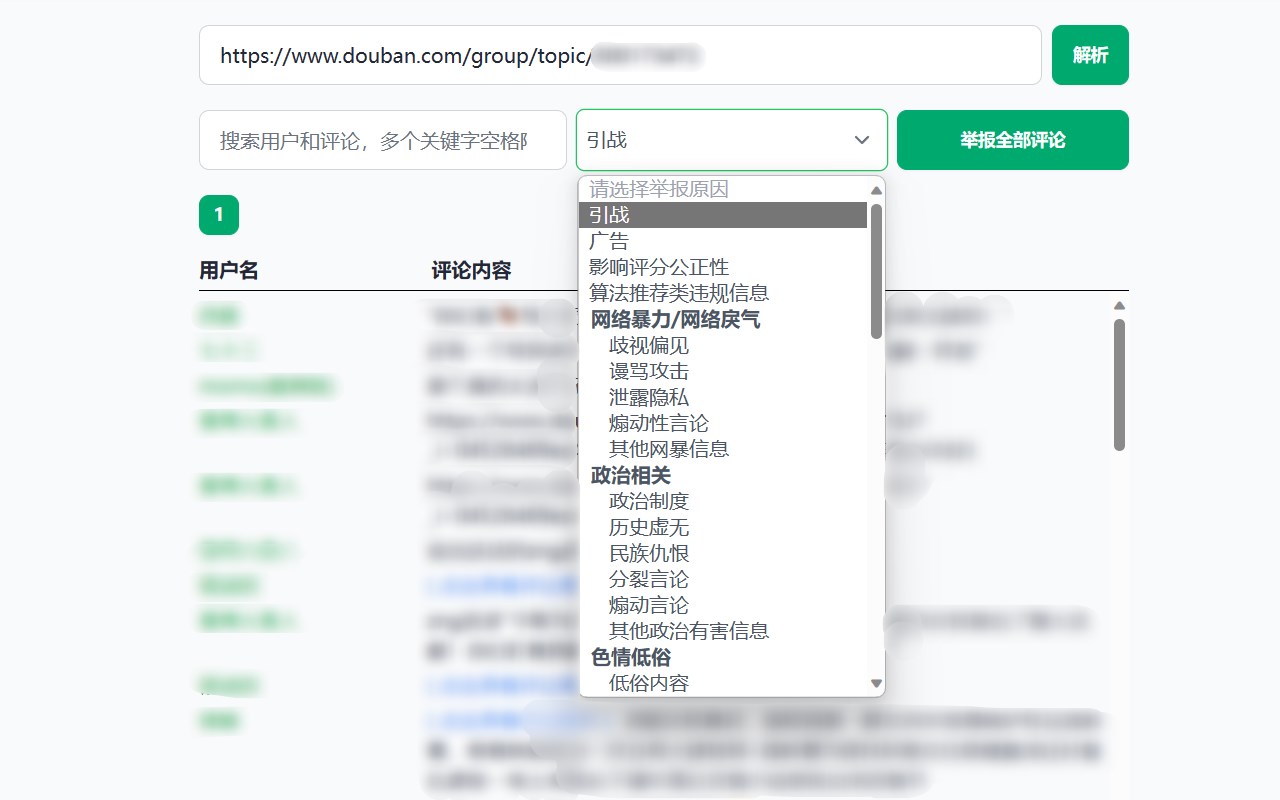Click the dropdown list scroll-up arrow
This screenshot has width=1280, height=800.
point(877,190)
